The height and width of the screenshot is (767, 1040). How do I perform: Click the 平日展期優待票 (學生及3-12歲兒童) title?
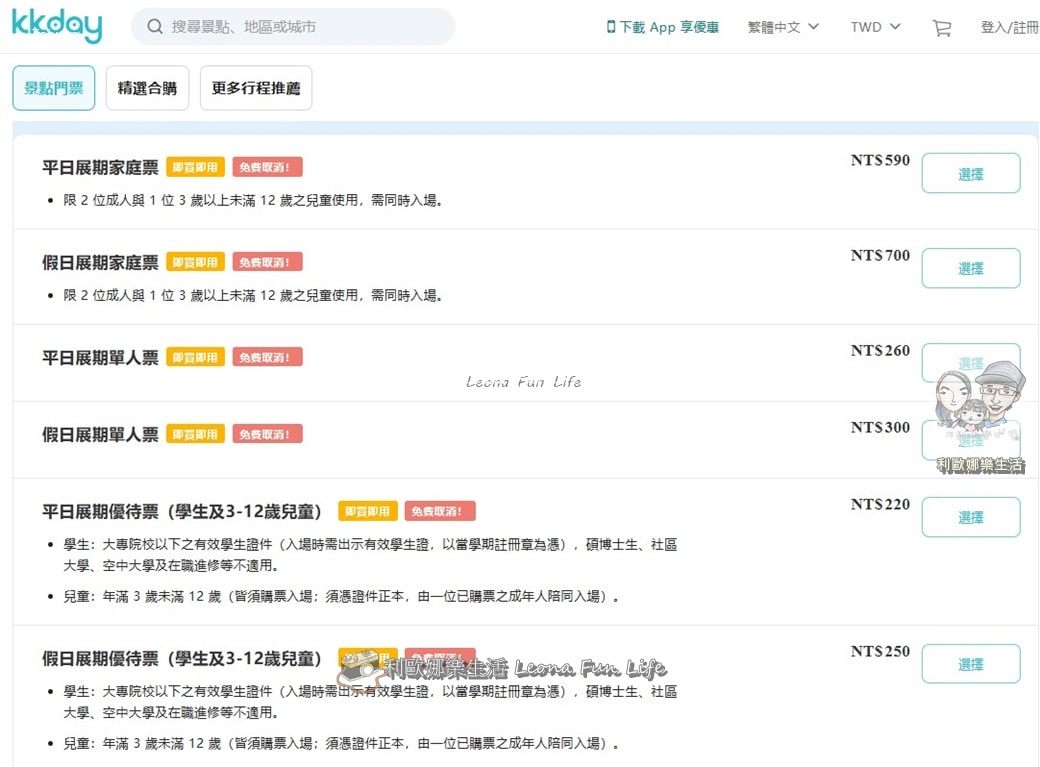pos(182,512)
